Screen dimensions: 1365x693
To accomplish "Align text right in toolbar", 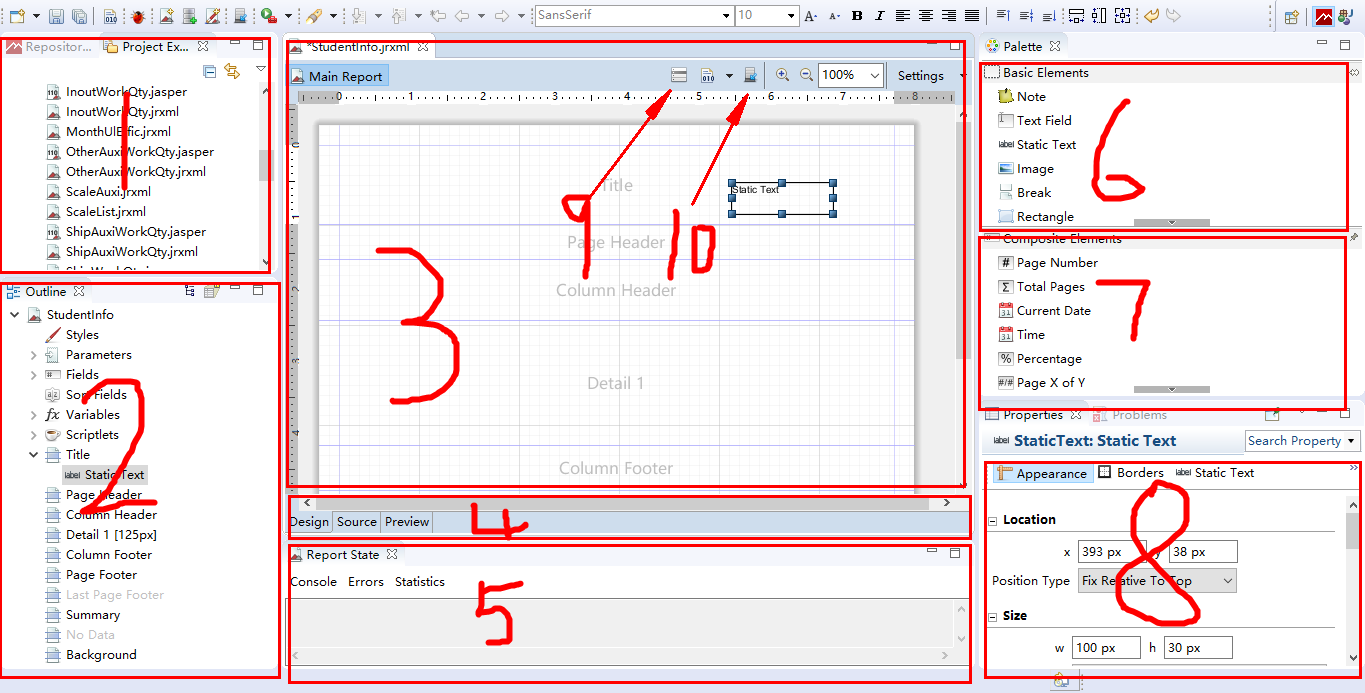I will tap(949, 16).
